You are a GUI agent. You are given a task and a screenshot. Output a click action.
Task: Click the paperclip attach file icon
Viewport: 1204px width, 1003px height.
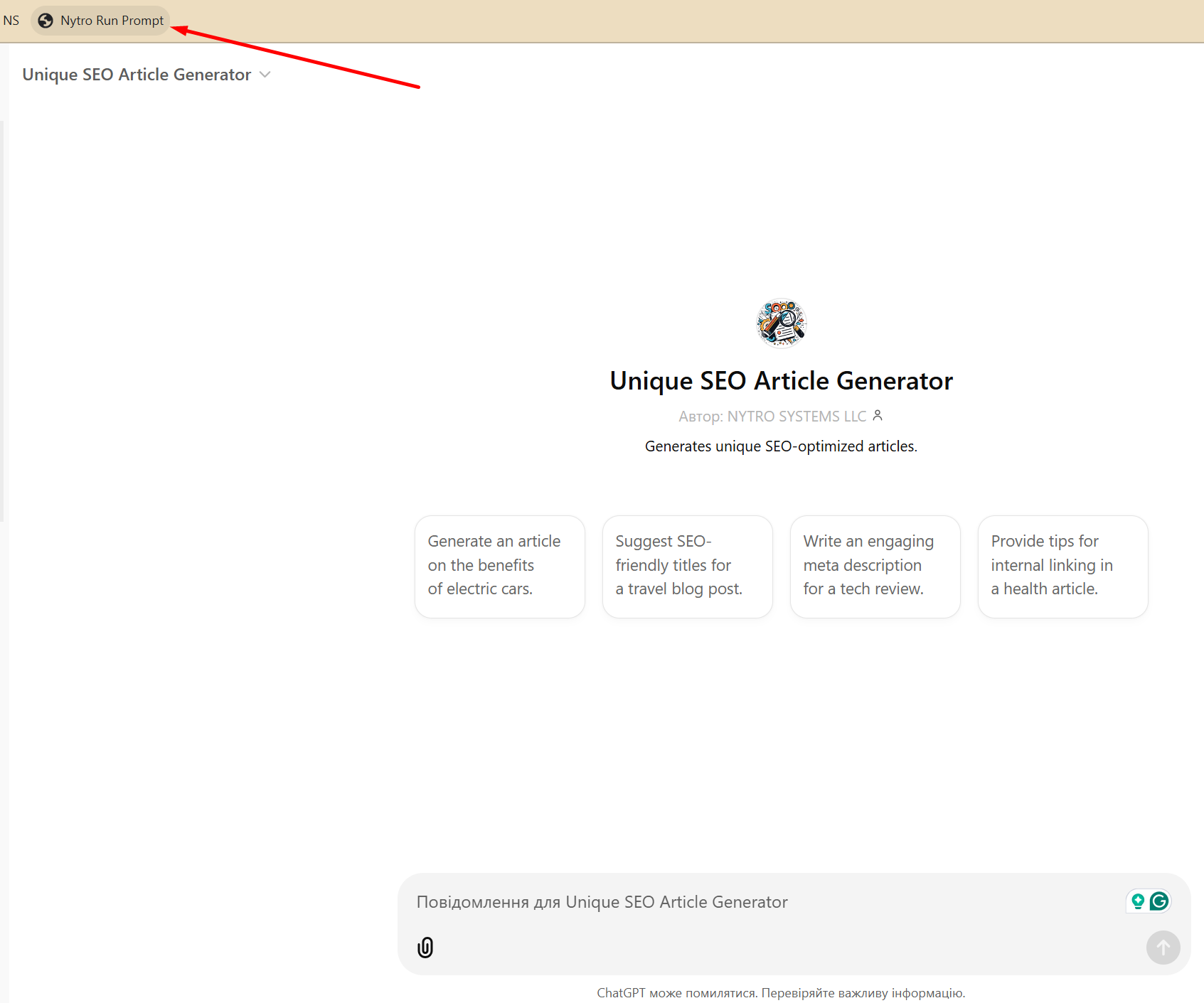(425, 947)
